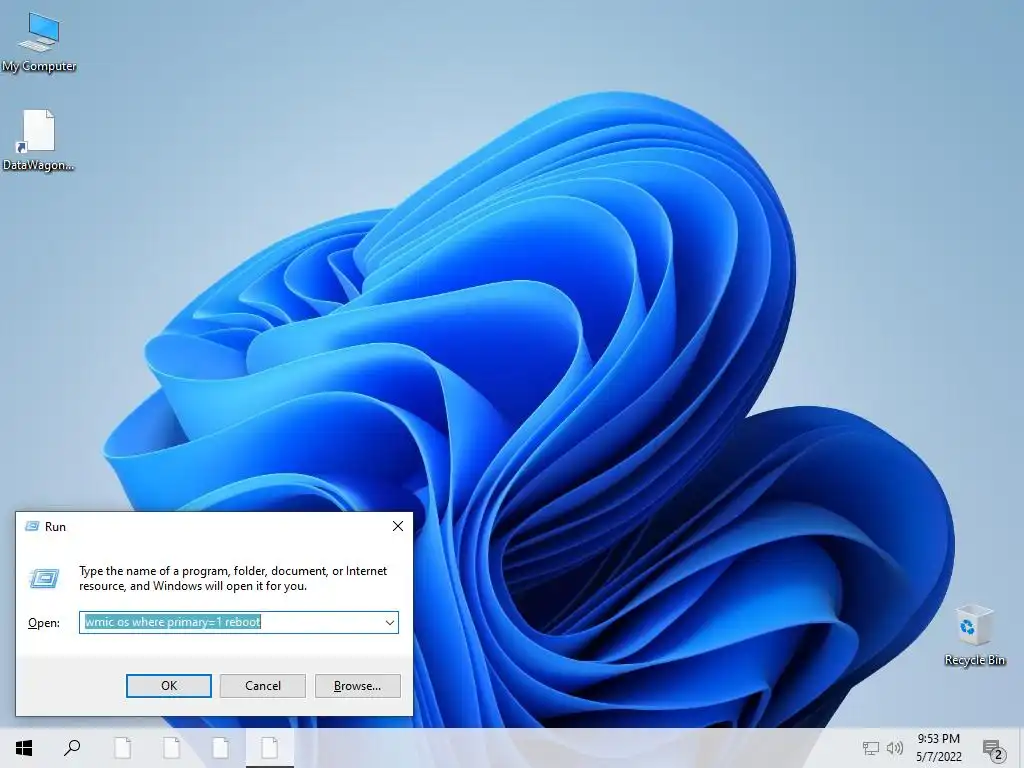Click the active Run taskbar icon
Screen dimensions: 1024x768
pos(270,748)
